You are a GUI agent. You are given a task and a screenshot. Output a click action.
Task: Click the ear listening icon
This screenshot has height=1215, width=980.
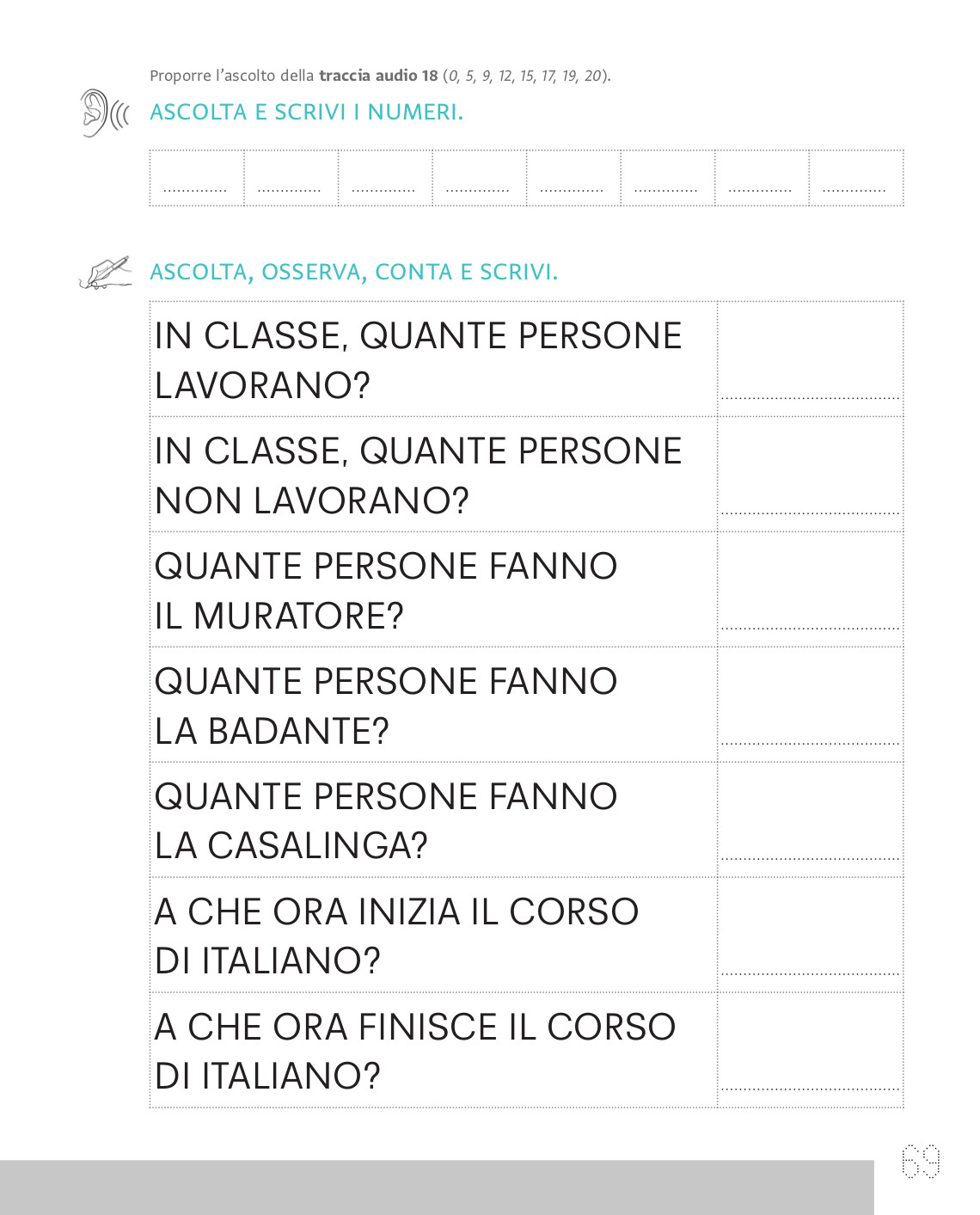[x=104, y=113]
